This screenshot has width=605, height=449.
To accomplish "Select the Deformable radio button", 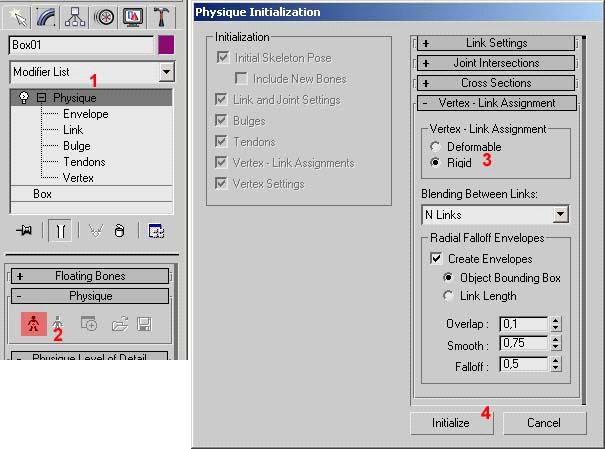I will pyautogui.click(x=435, y=146).
